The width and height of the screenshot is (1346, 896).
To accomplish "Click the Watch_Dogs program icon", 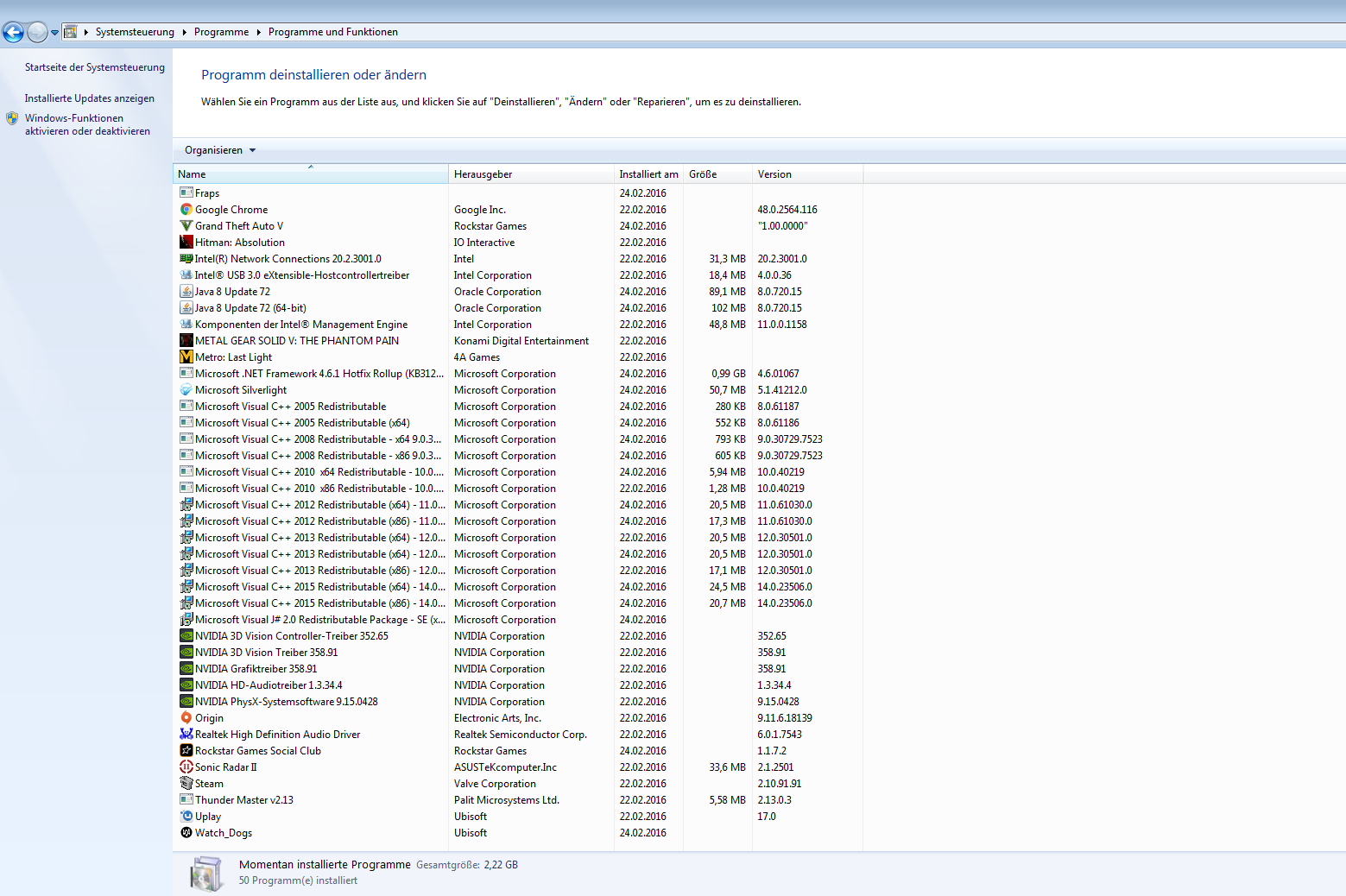I will [x=186, y=833].
